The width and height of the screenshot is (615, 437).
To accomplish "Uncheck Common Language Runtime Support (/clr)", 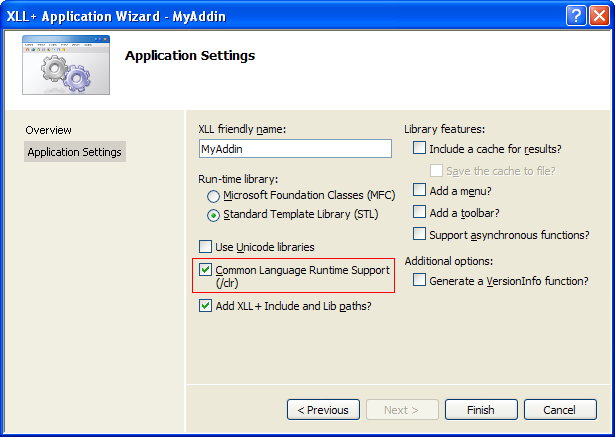I will [206, 270].
